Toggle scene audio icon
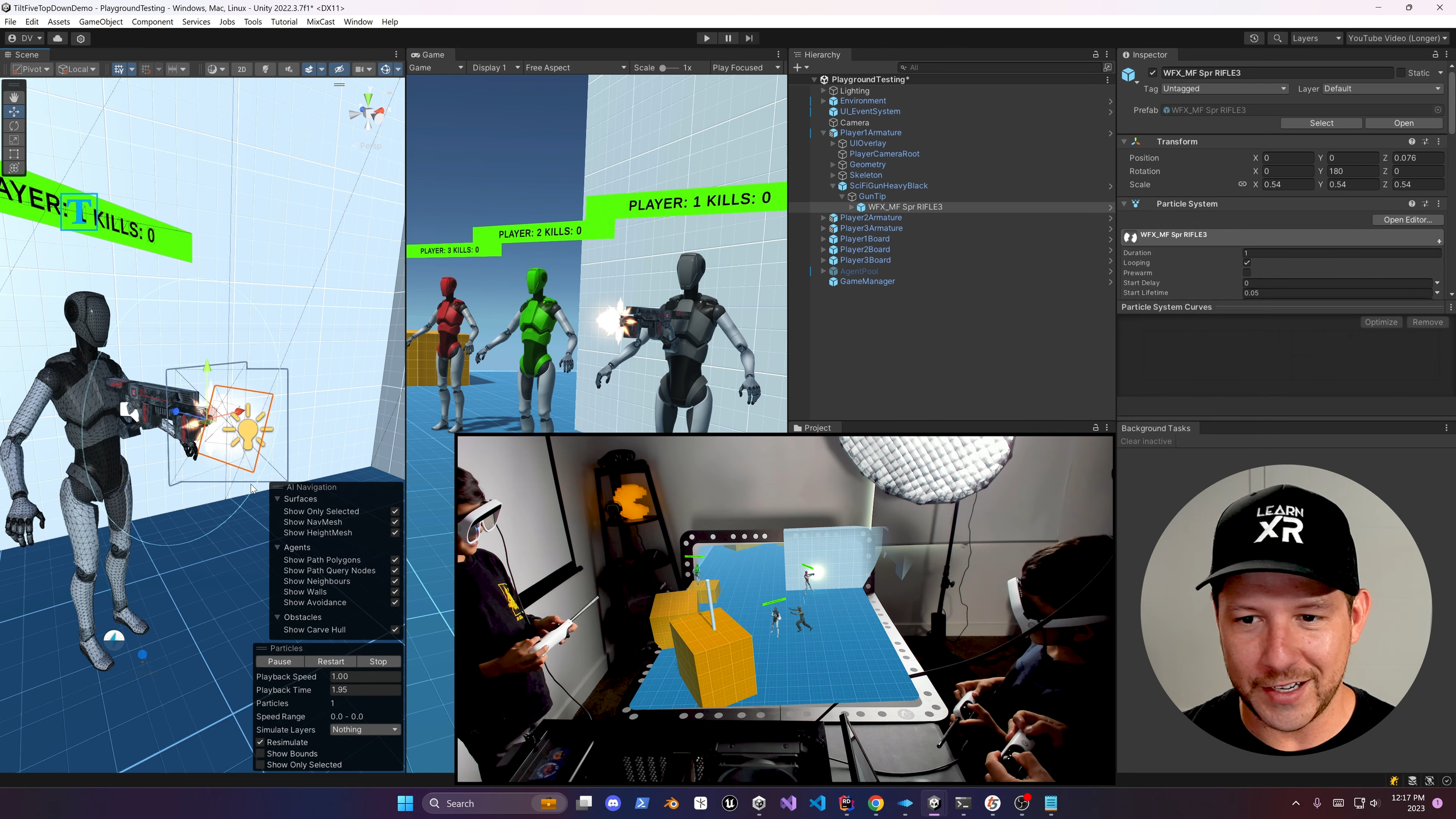Viewport: 1456px width, 819px height. (288, 69)
